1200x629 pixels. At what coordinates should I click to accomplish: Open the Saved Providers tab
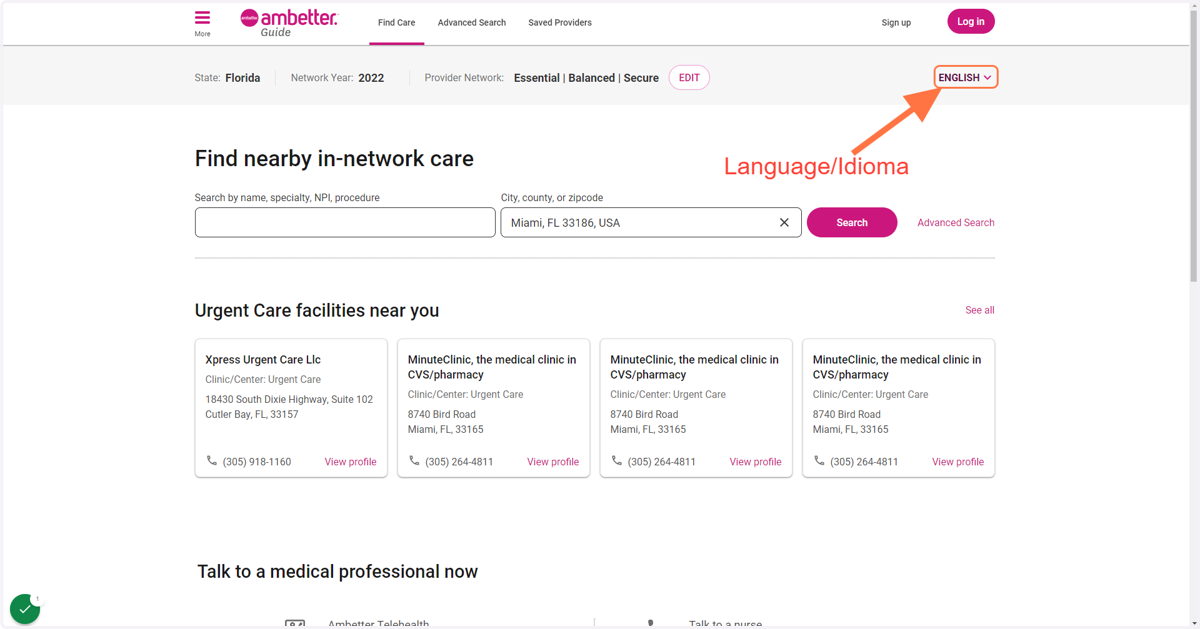560,22
